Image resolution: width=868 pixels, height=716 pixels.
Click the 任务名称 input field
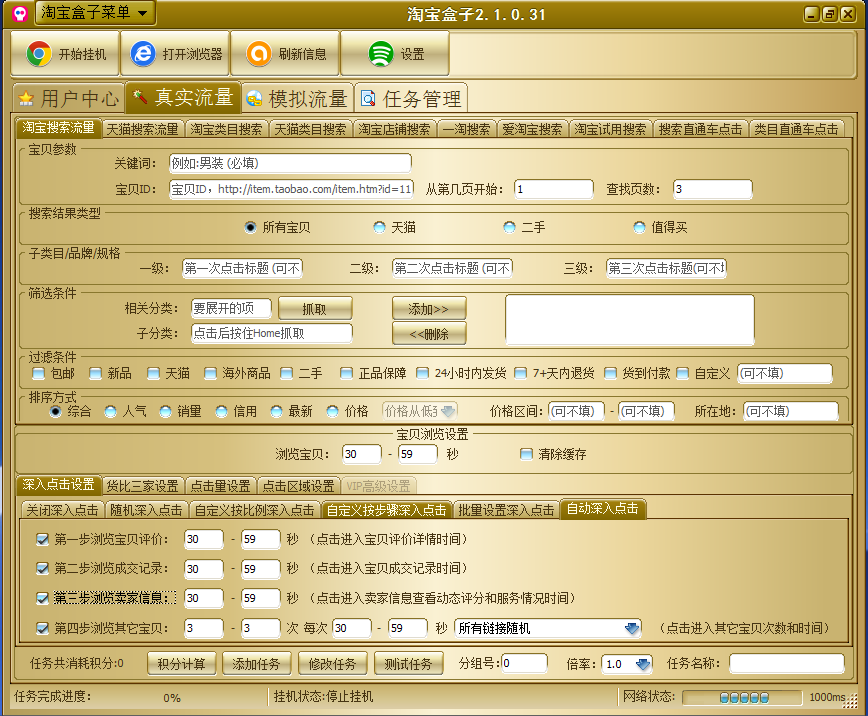[x=787, y=663]
